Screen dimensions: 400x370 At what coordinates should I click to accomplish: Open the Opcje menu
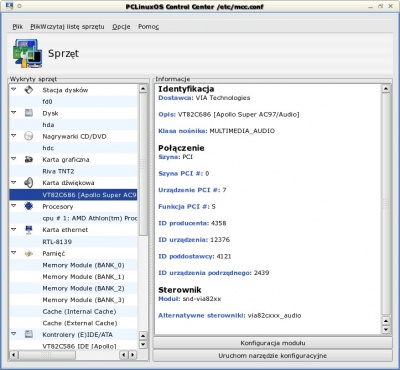point(121,27)
